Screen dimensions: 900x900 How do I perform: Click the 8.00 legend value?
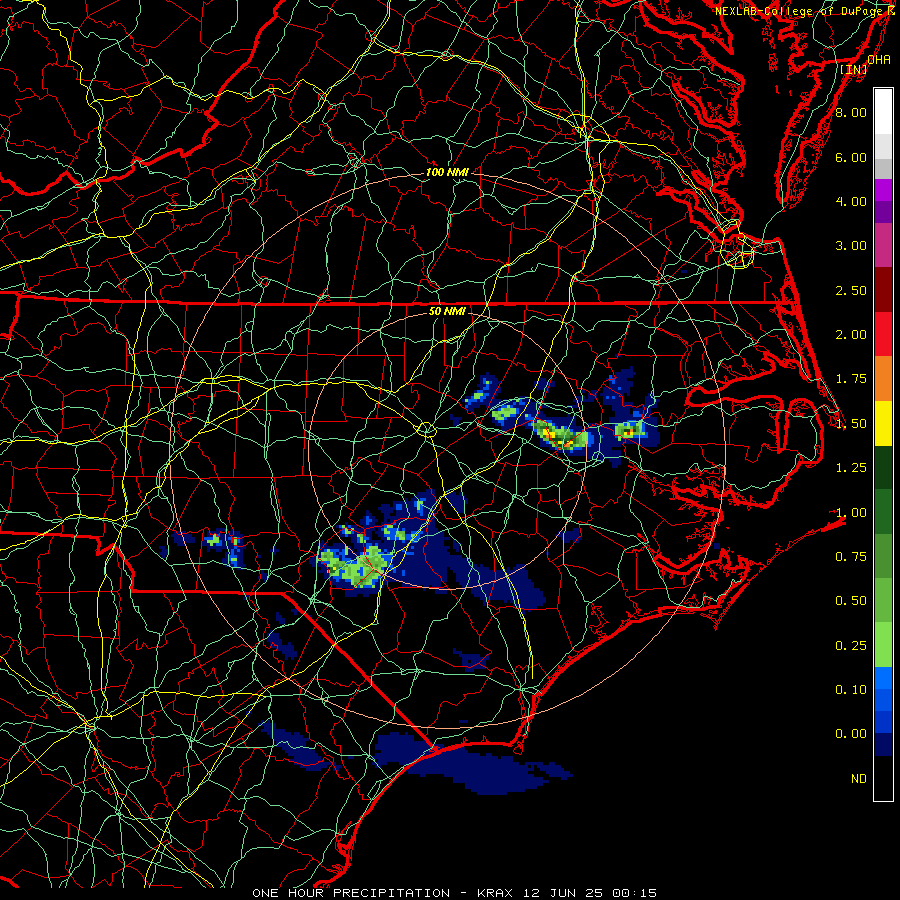(x=851, y=112)
